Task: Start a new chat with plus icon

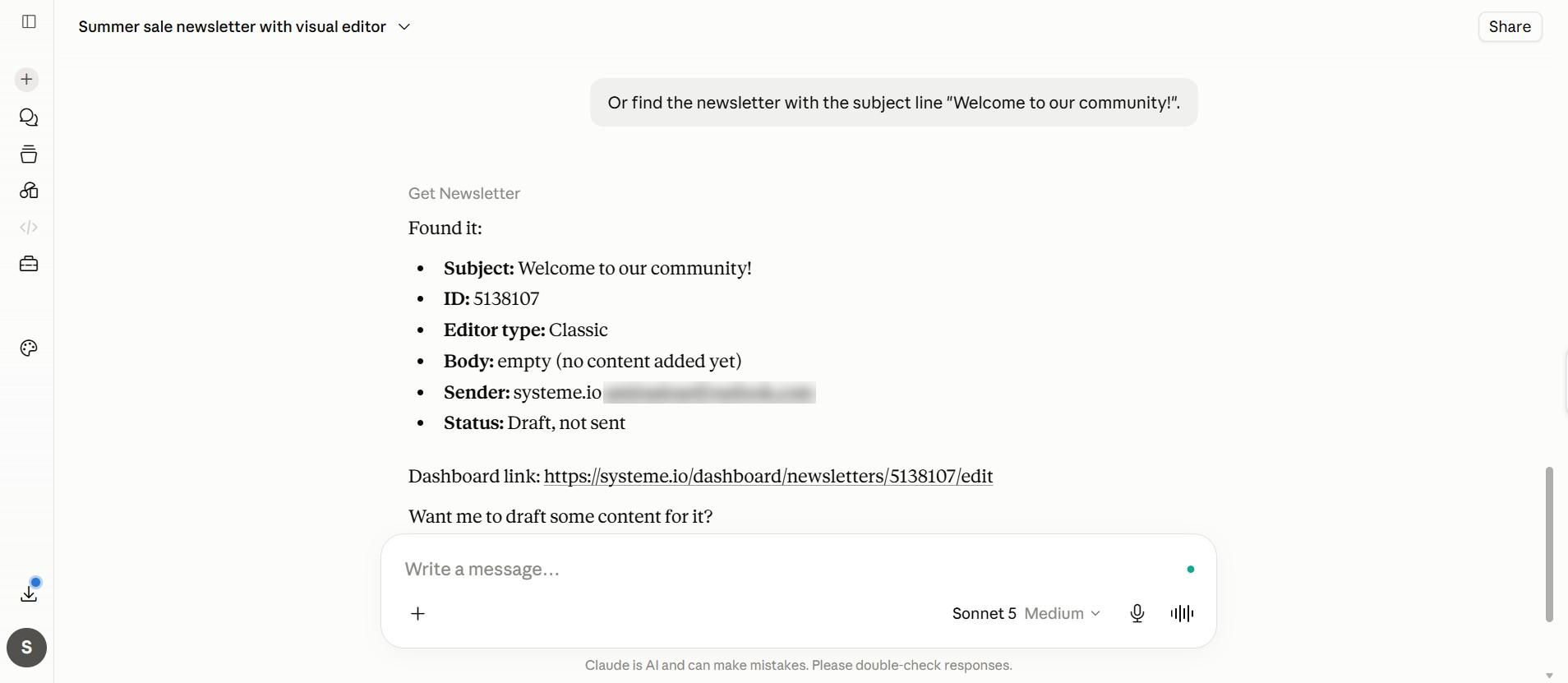Action: click(x=27, y=80)
